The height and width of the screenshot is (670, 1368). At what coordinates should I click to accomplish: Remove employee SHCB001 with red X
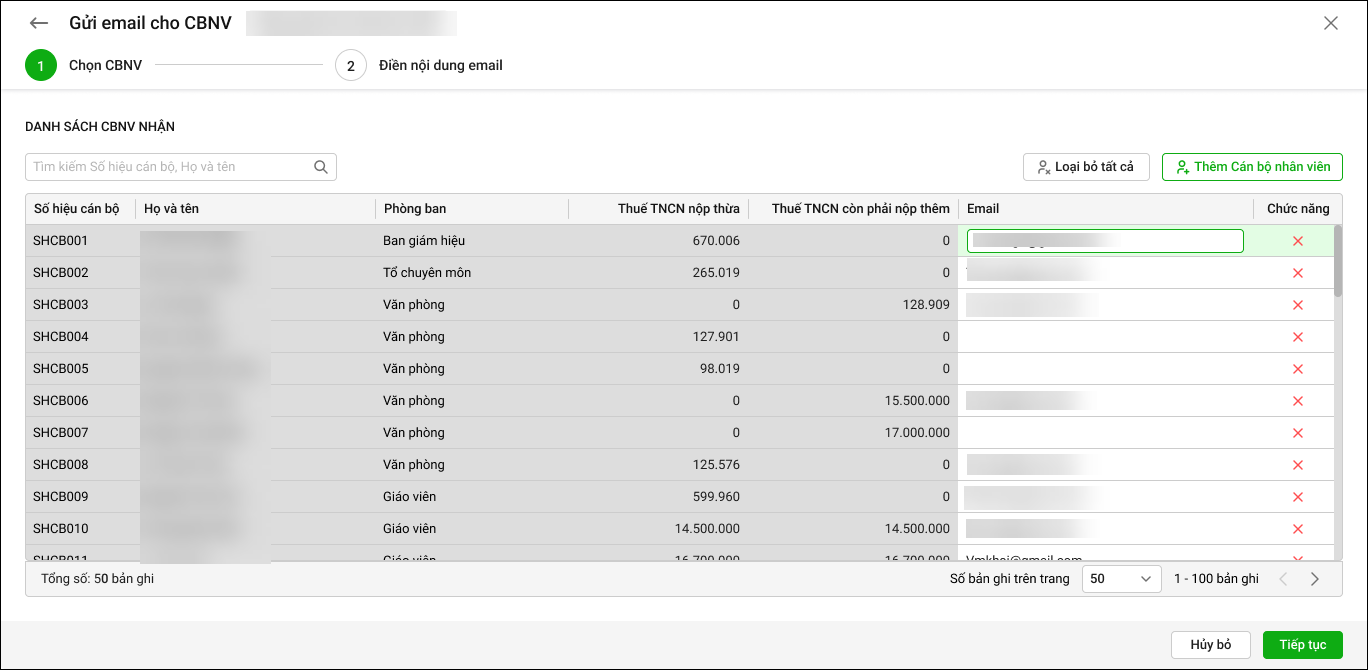click(x=1298, y=241)
